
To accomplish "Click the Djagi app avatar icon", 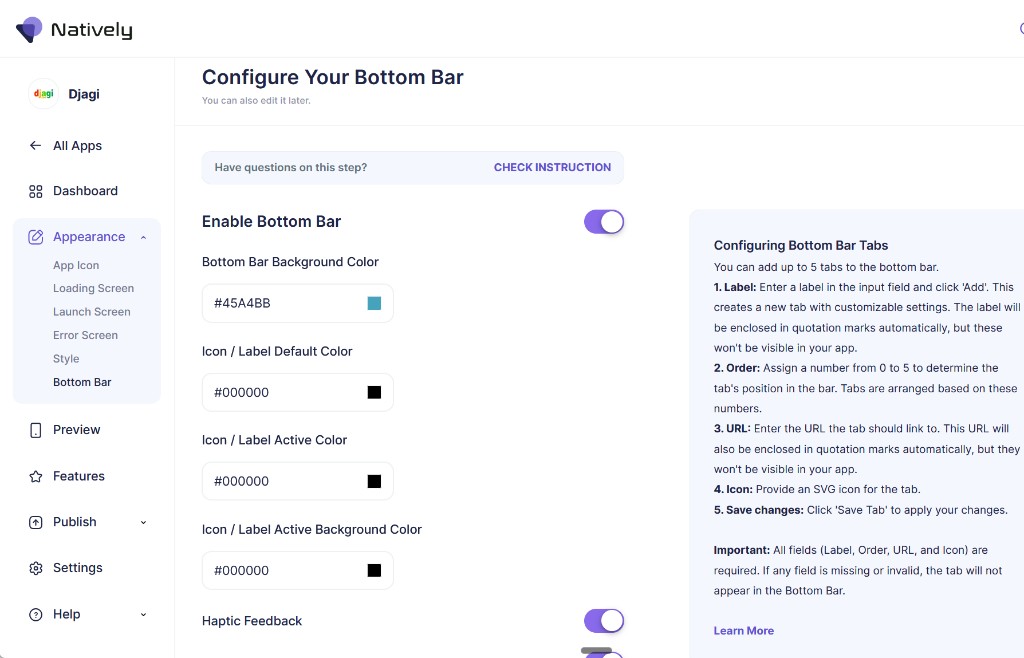I will tap(44, 94).
